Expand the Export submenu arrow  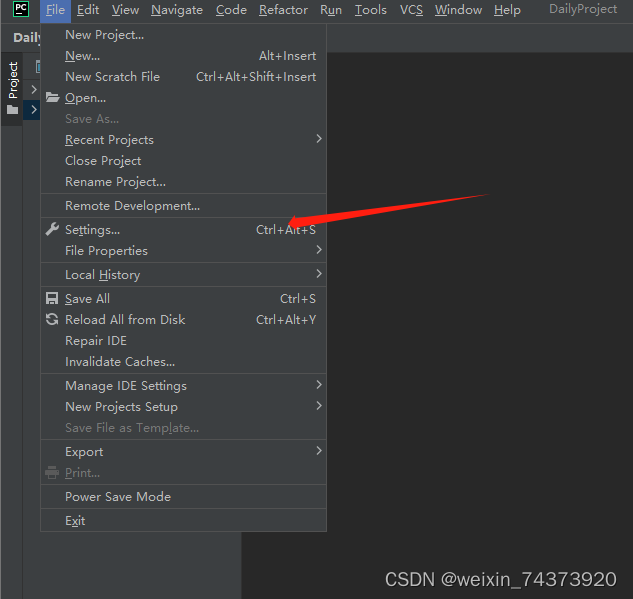[319, 450]
